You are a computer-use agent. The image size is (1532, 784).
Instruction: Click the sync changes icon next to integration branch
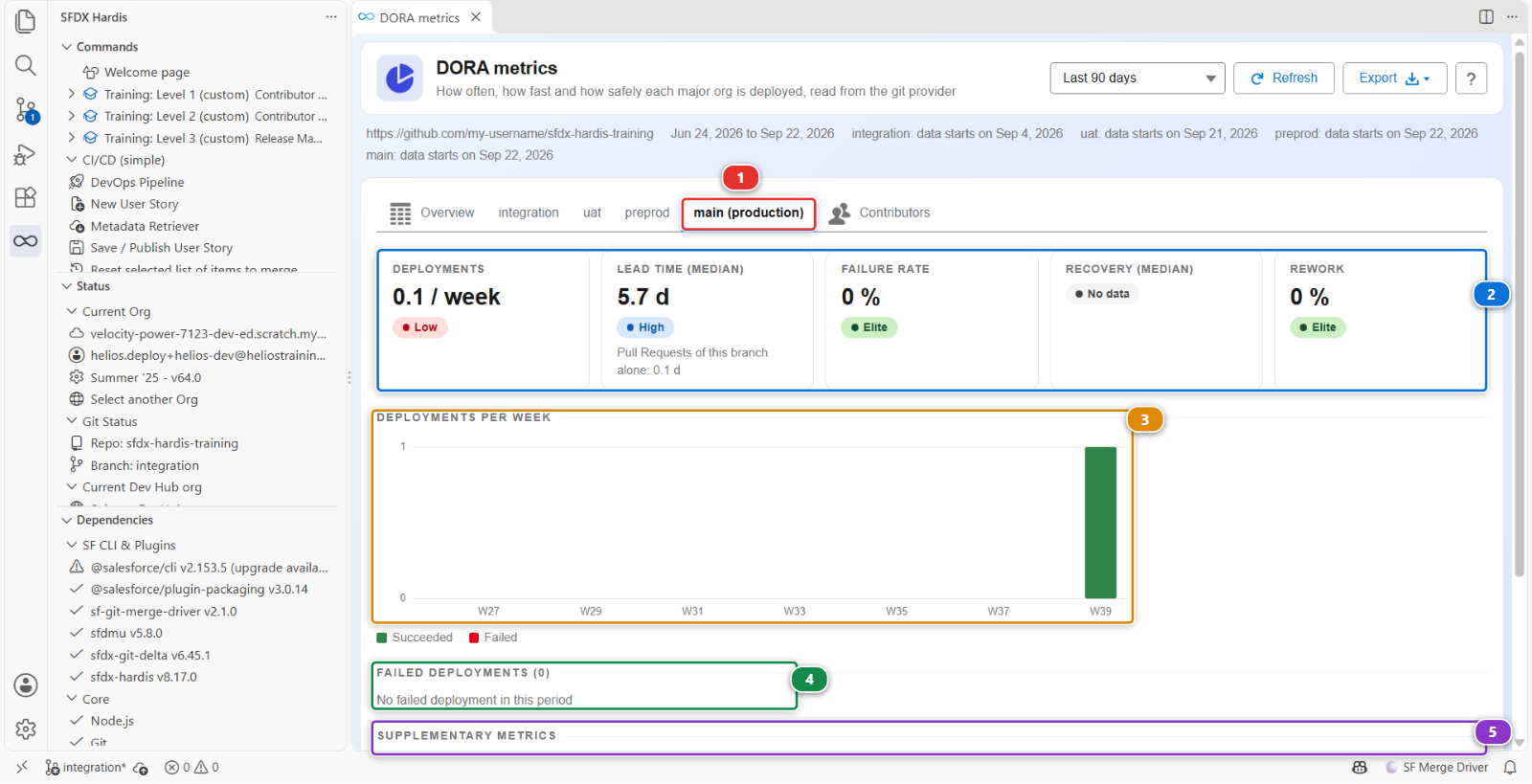(x=141, y=768)
